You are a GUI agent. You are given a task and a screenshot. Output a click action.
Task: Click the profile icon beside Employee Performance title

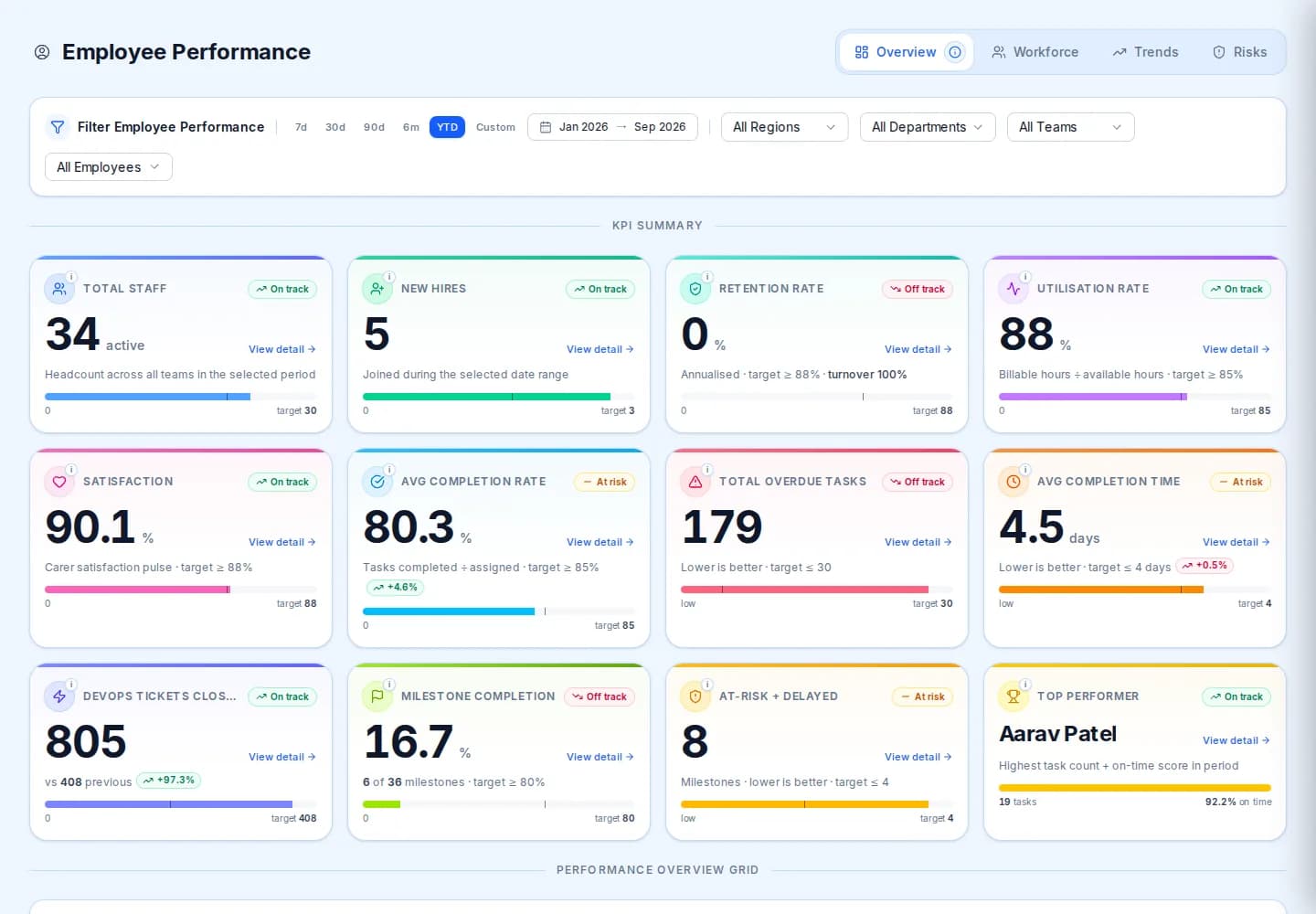click(42, 52)
